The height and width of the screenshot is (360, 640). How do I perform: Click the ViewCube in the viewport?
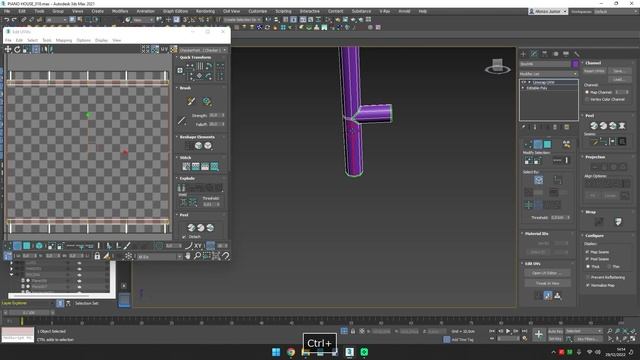click(497, 66)
